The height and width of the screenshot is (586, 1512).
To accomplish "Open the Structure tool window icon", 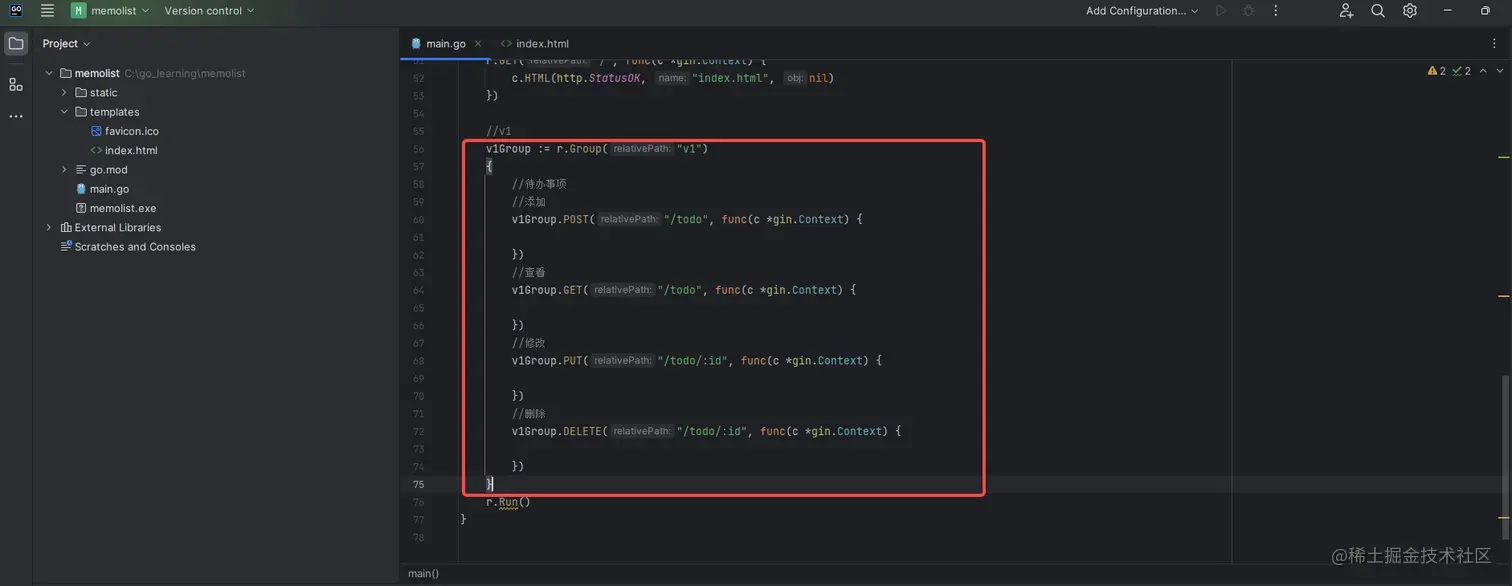I will (16, 84).
